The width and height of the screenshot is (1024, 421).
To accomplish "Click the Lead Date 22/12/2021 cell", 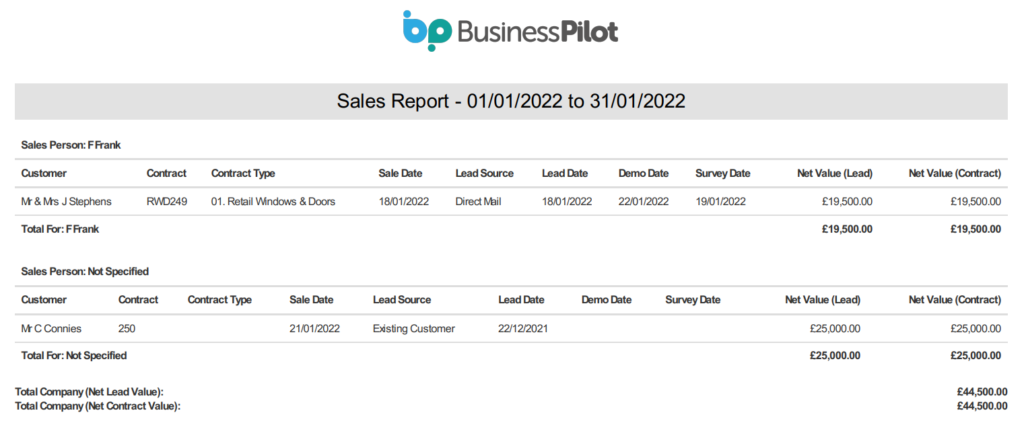I will [x=521, y=328].
